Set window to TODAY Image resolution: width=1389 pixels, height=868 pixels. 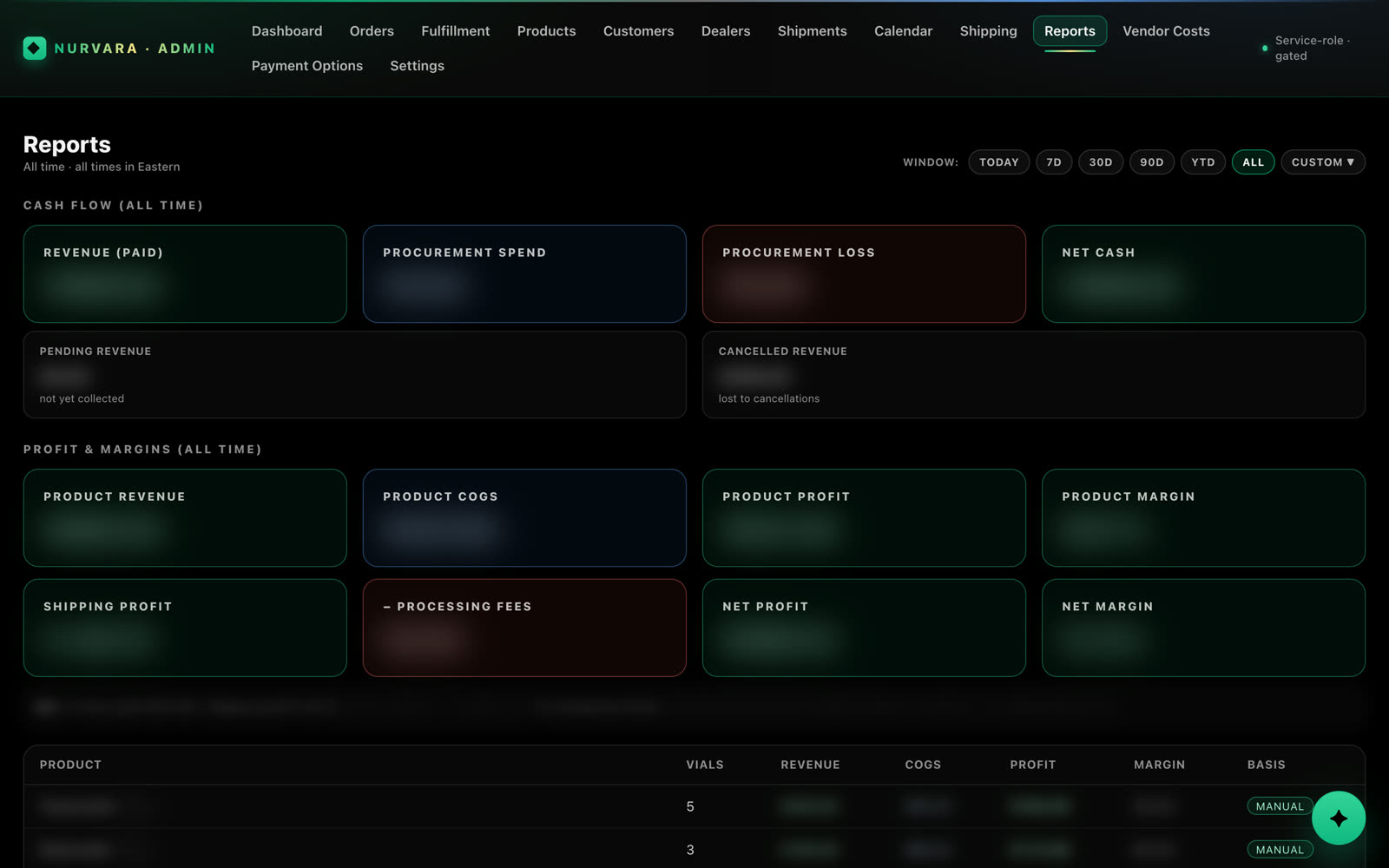(999, 162)
